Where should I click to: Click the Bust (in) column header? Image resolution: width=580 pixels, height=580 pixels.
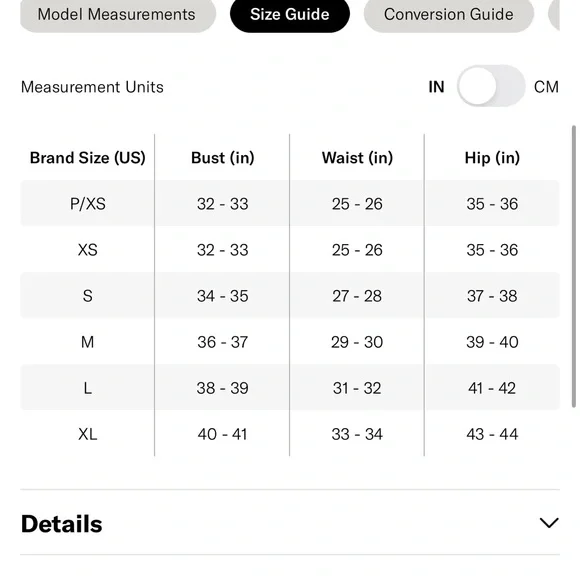click(x=223, y=158)
